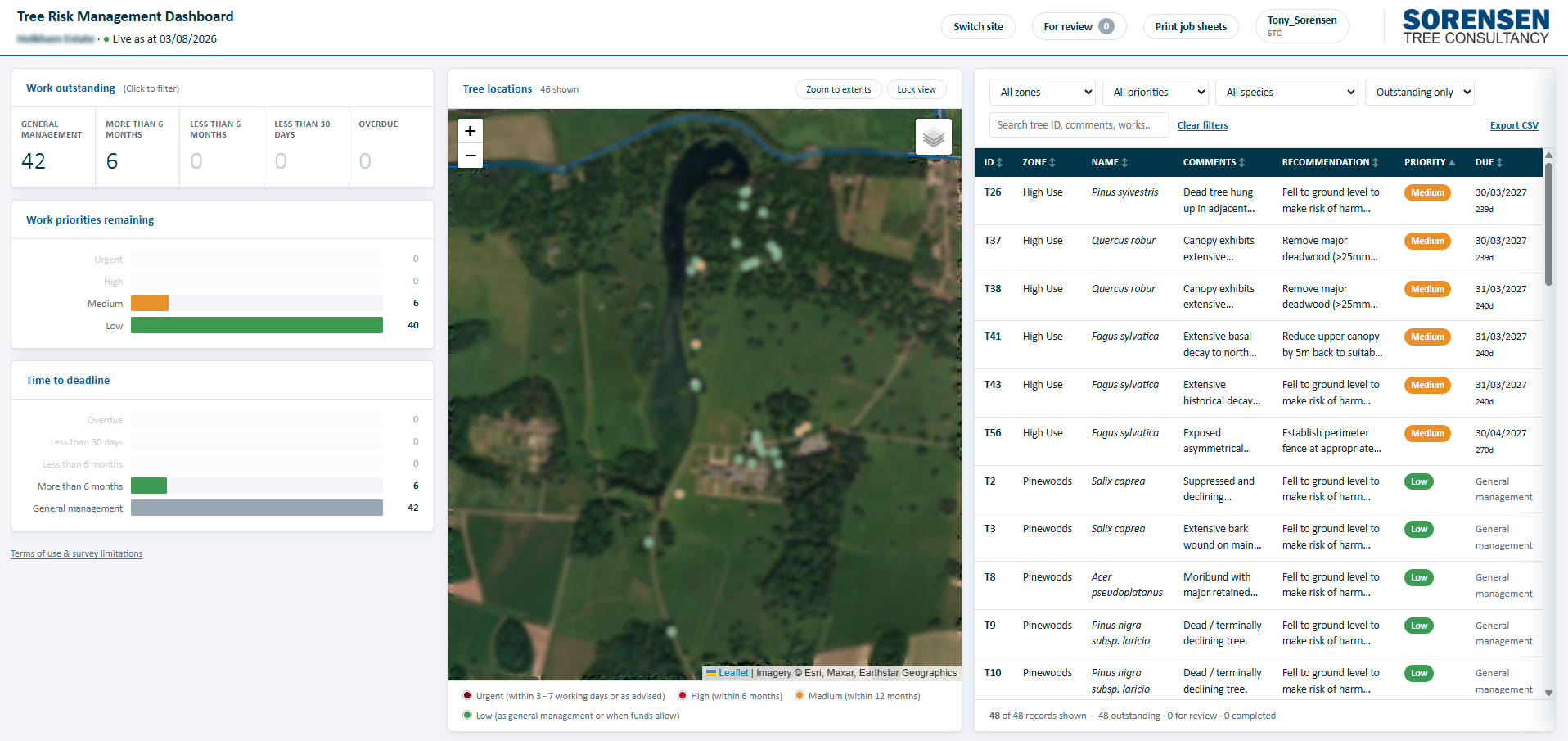1568x741 pixels.
Task: Select row T41 Fagus sylvatica
Action: [x=1258, y=345]
